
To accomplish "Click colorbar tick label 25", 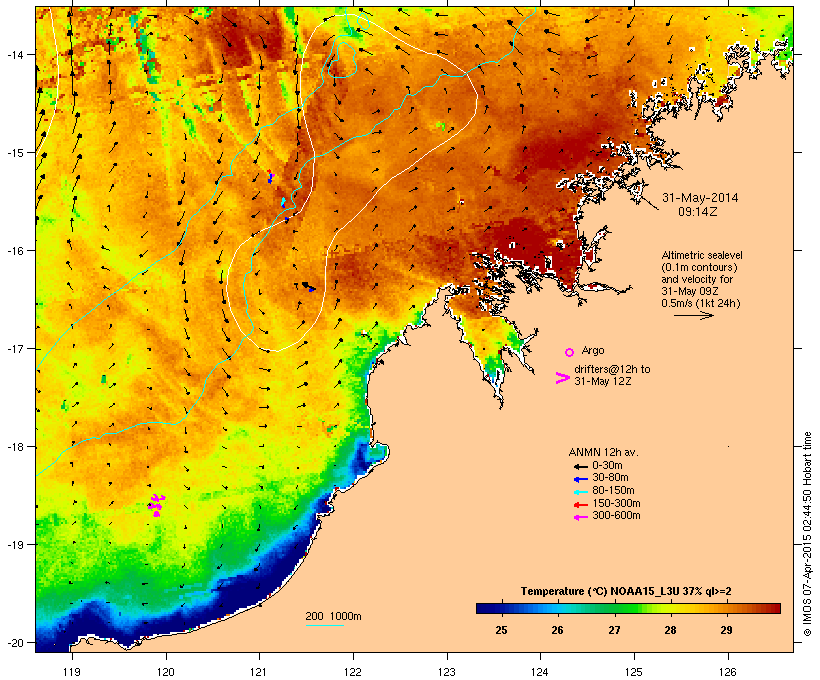I will 501,630.
